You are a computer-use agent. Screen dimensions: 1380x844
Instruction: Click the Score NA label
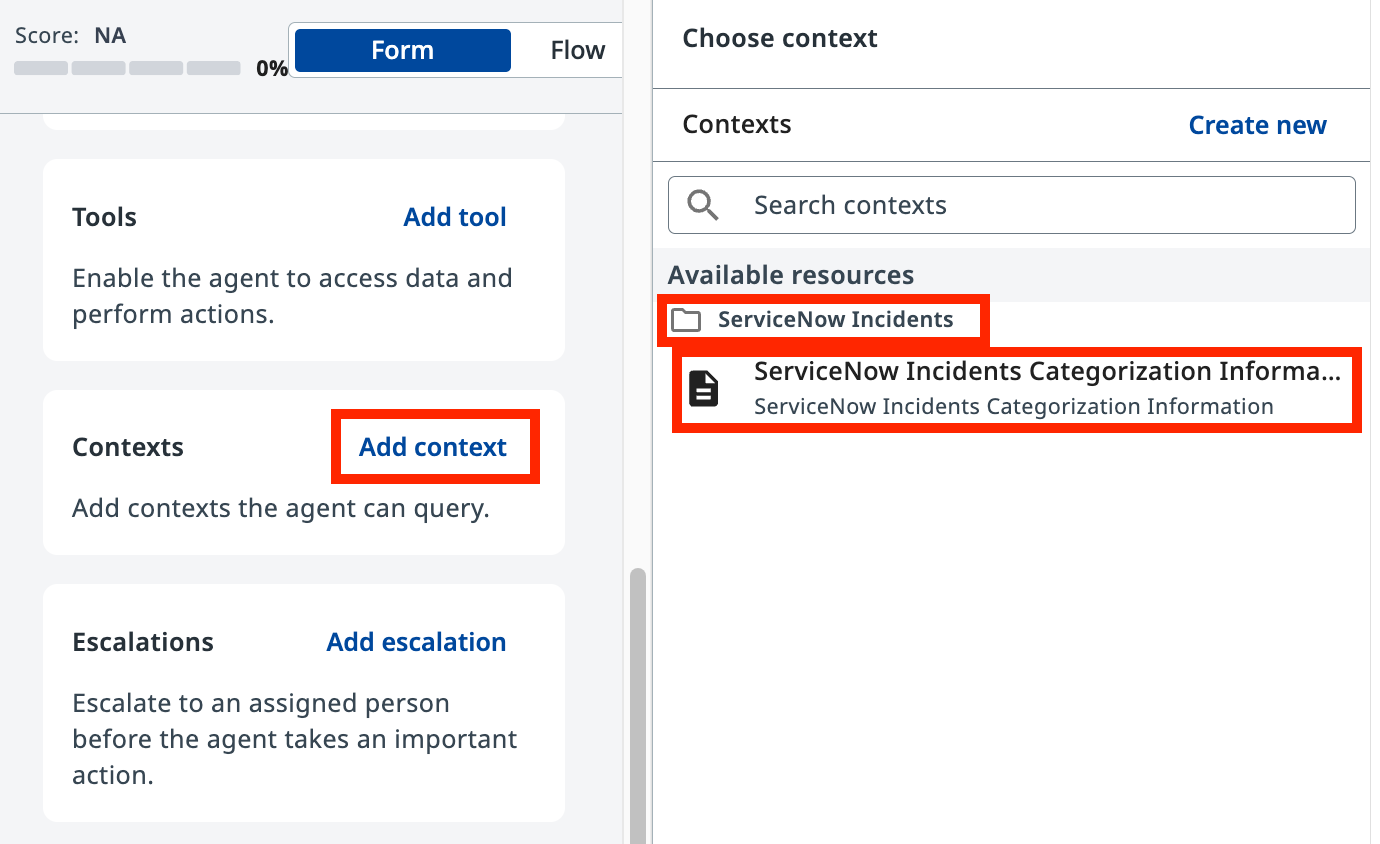coord(70,36)
